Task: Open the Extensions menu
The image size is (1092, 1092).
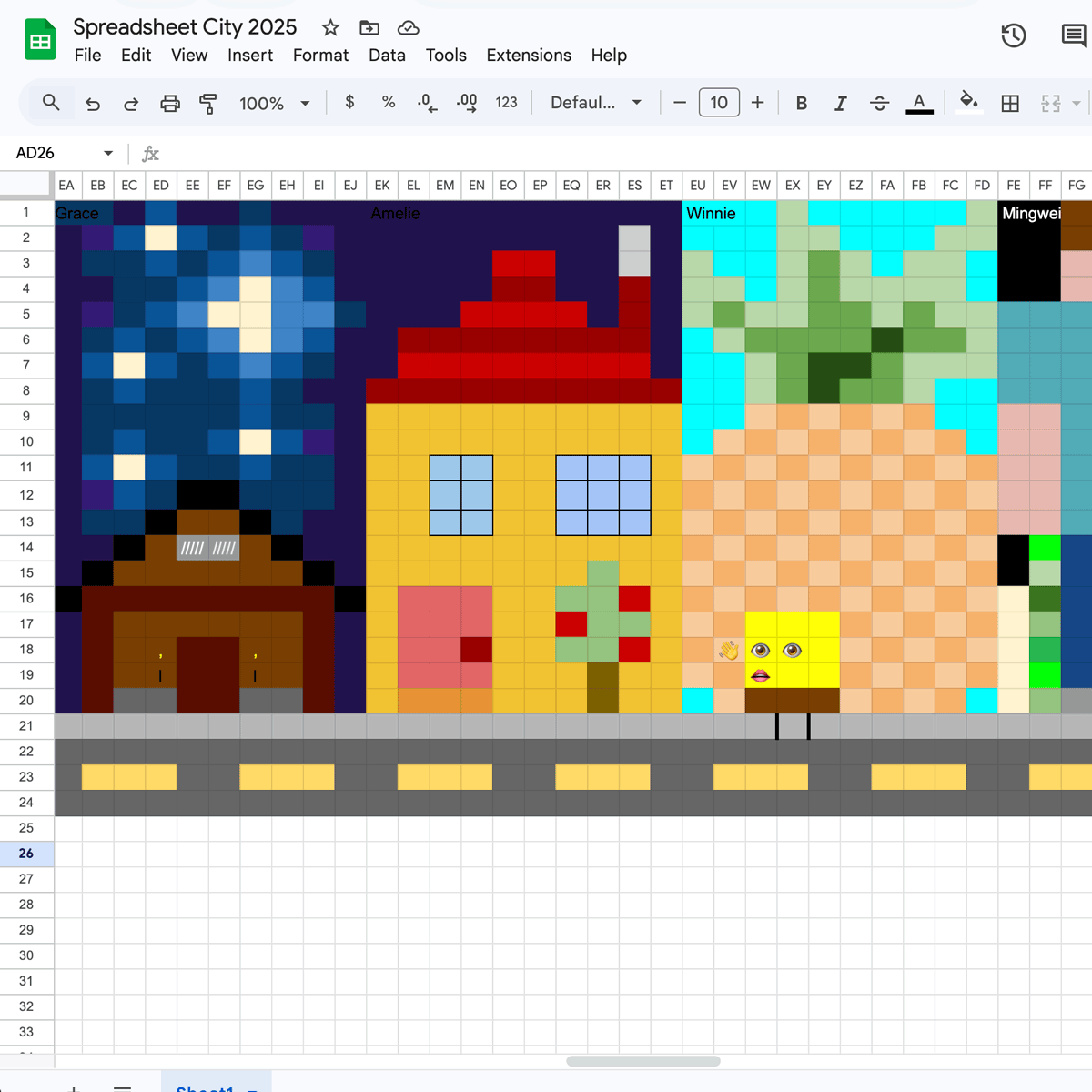Action: pyautogui.click(x=529, y=55)
